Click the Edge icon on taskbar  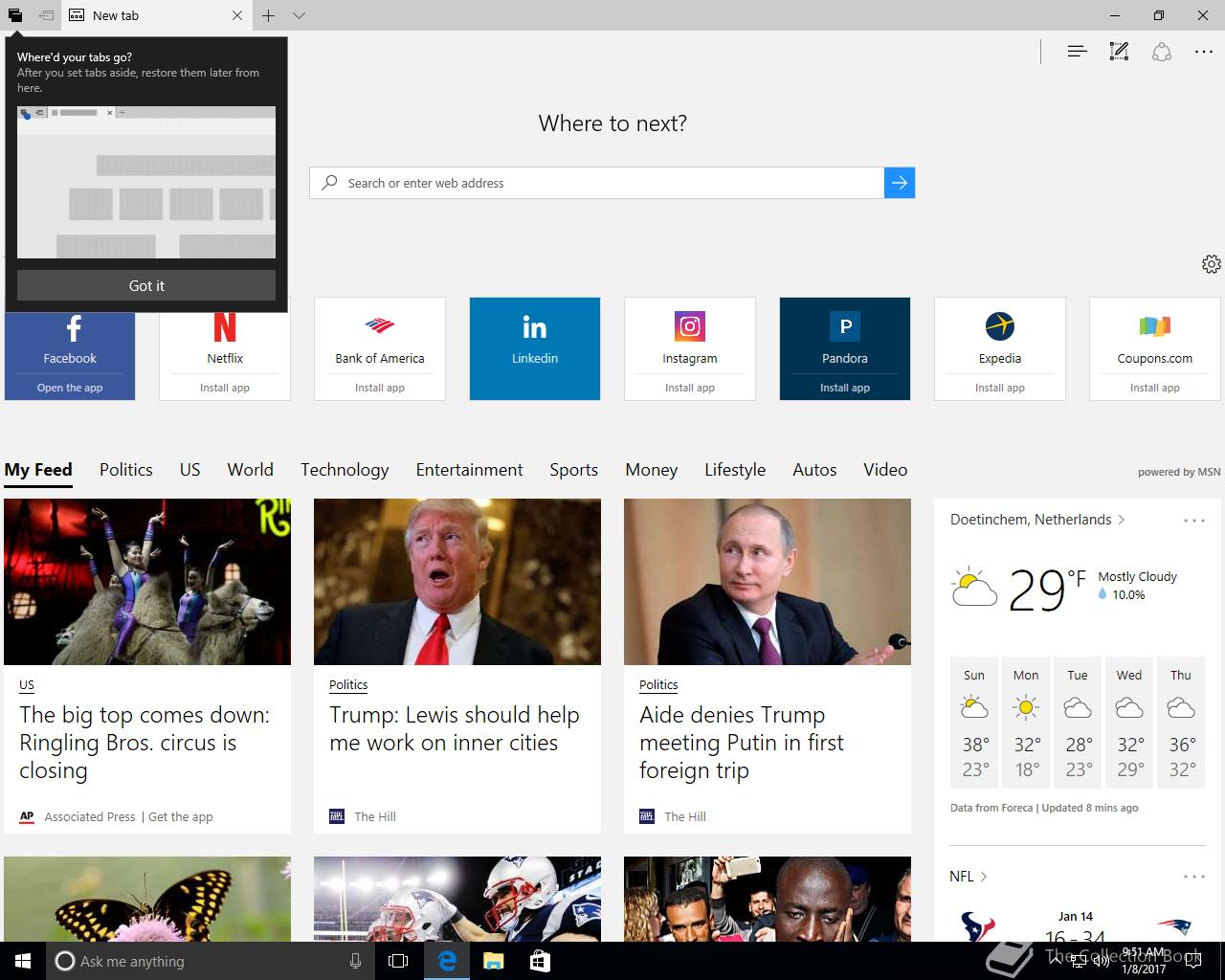[446, 961]
